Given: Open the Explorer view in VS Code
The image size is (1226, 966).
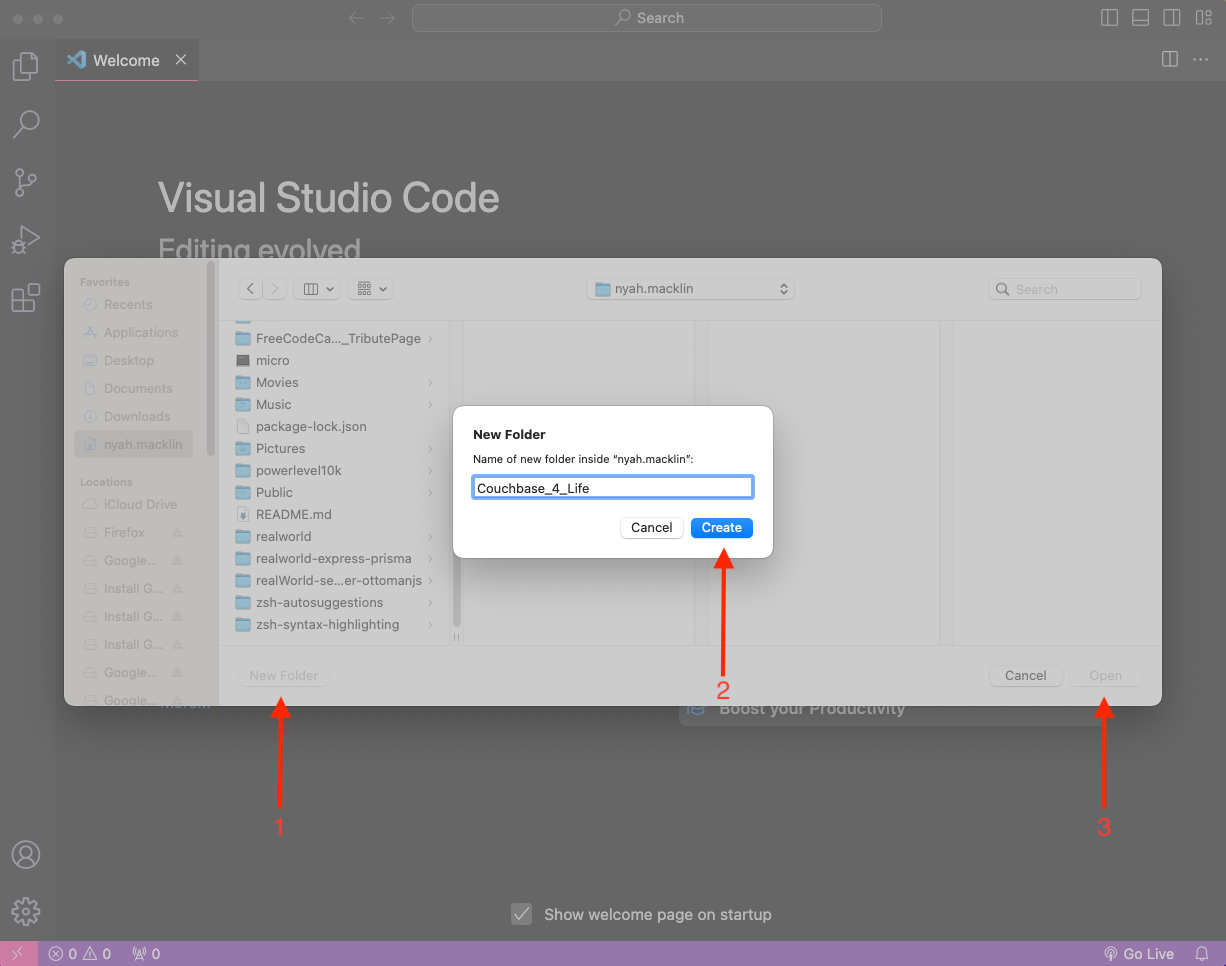Looking at the screenshot, I should (x=26, y=65).
